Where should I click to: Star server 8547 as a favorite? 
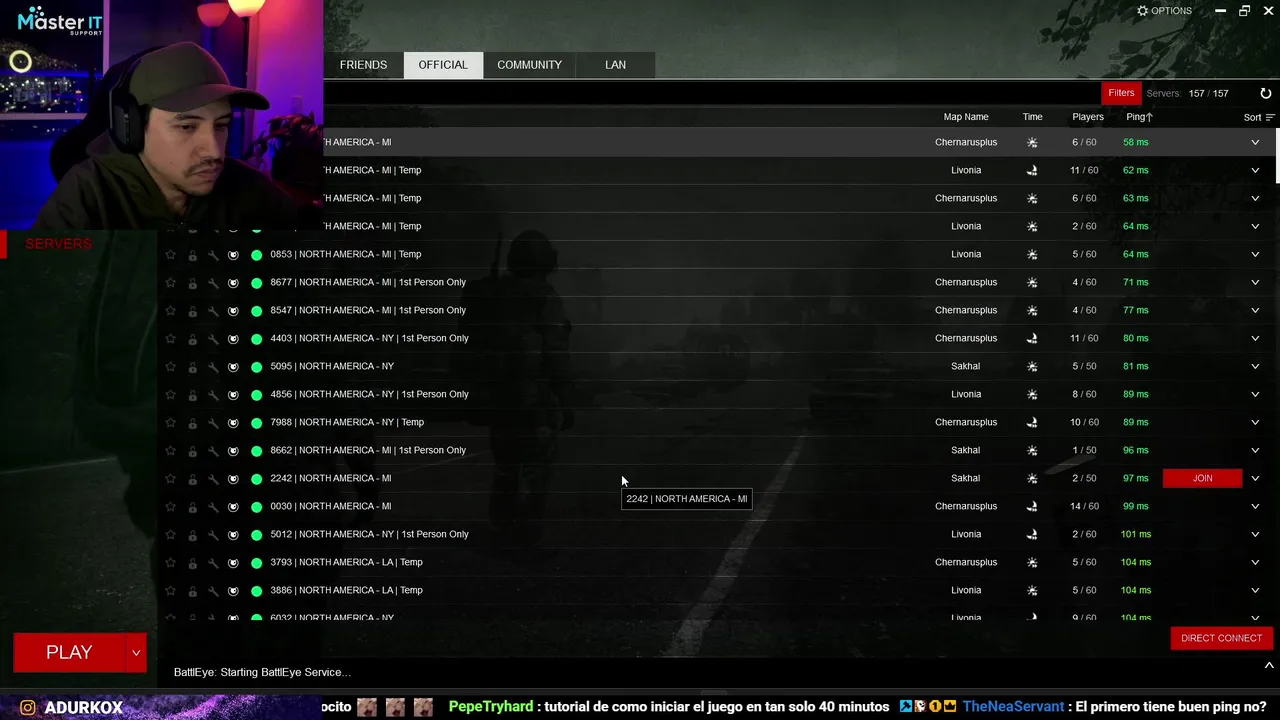click(x=170, y=311)
